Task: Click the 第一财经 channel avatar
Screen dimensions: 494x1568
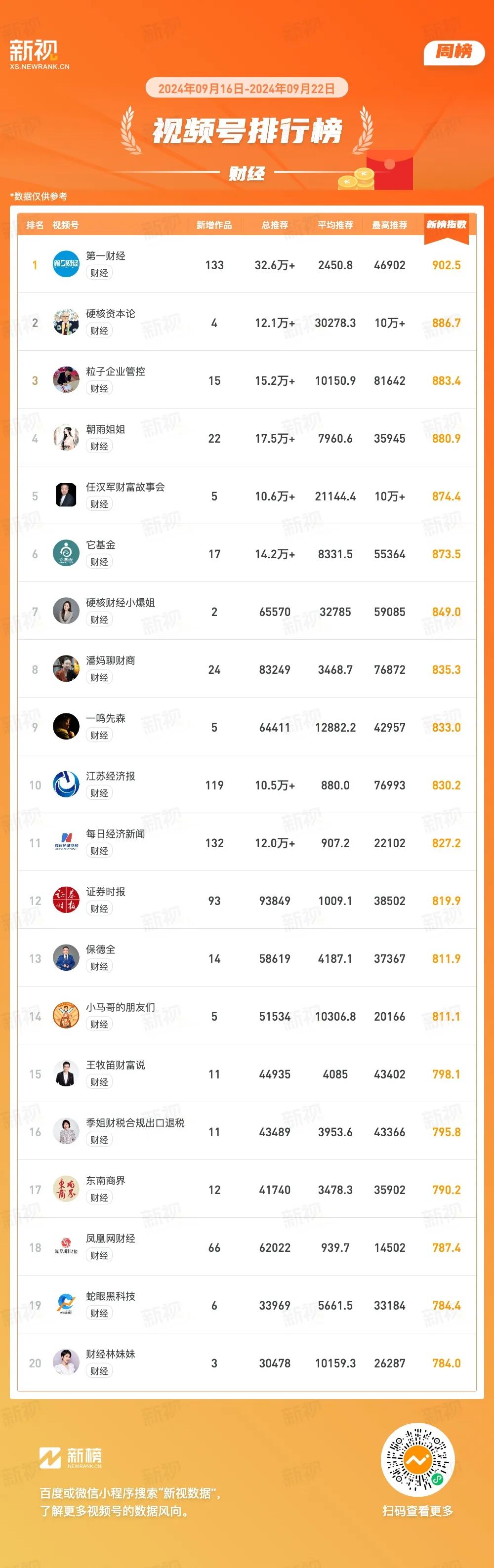Action: point(66,264)
